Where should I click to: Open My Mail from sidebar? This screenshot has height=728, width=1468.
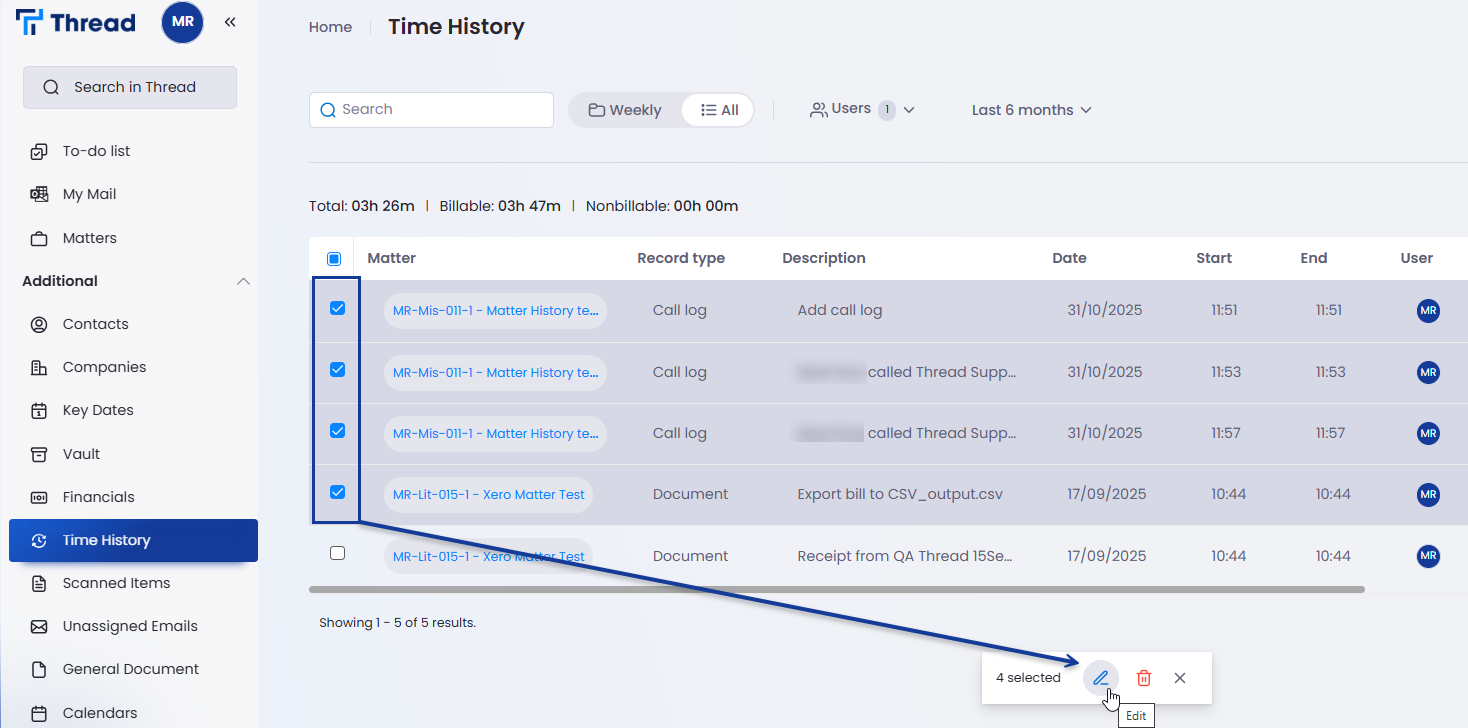89,194
